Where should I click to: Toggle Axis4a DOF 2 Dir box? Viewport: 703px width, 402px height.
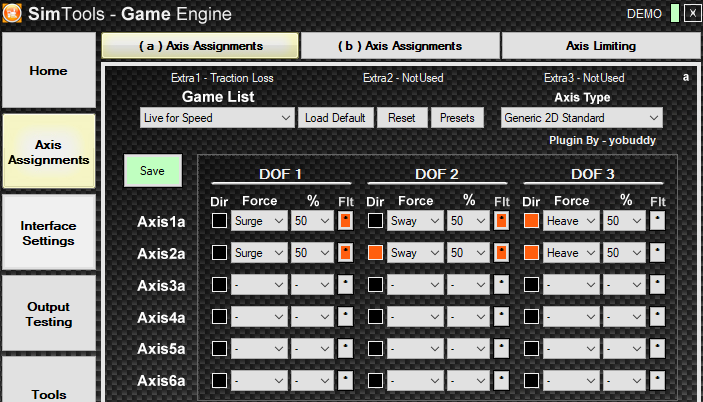click(375, 316)
